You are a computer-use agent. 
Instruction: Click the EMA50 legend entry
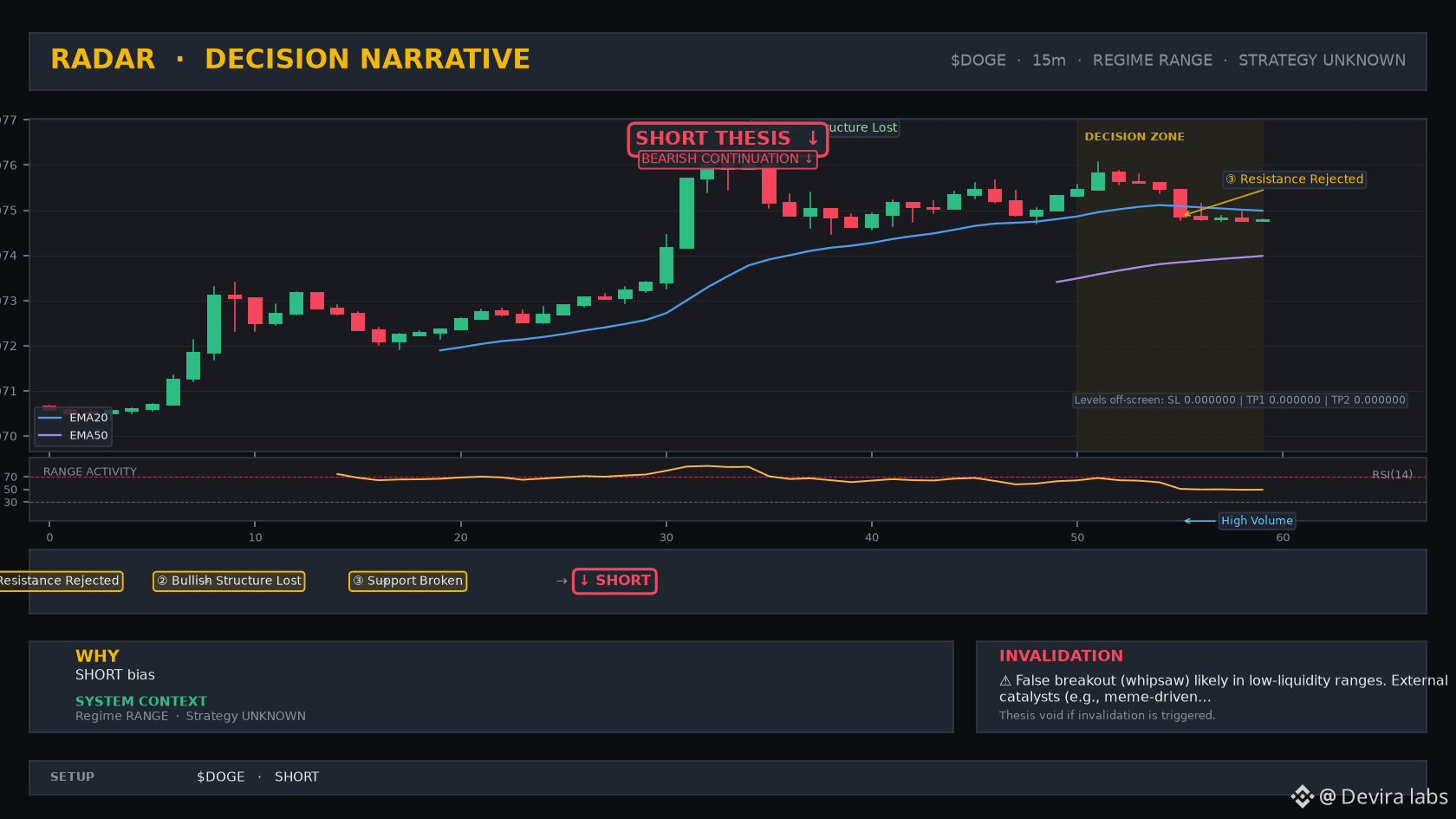point(74,436)
